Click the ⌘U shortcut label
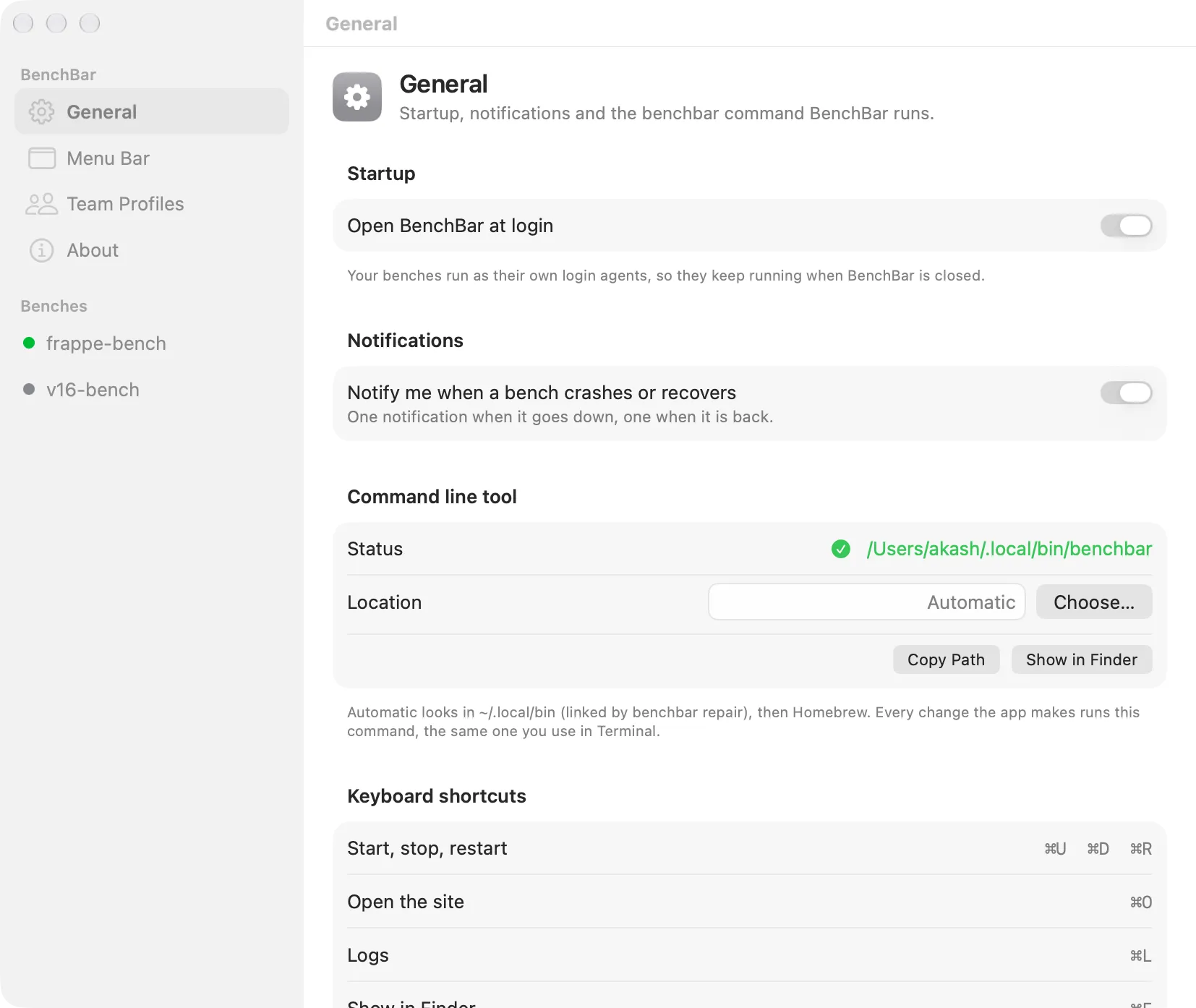The image size is (1196, 1008). pos(1055,849)
